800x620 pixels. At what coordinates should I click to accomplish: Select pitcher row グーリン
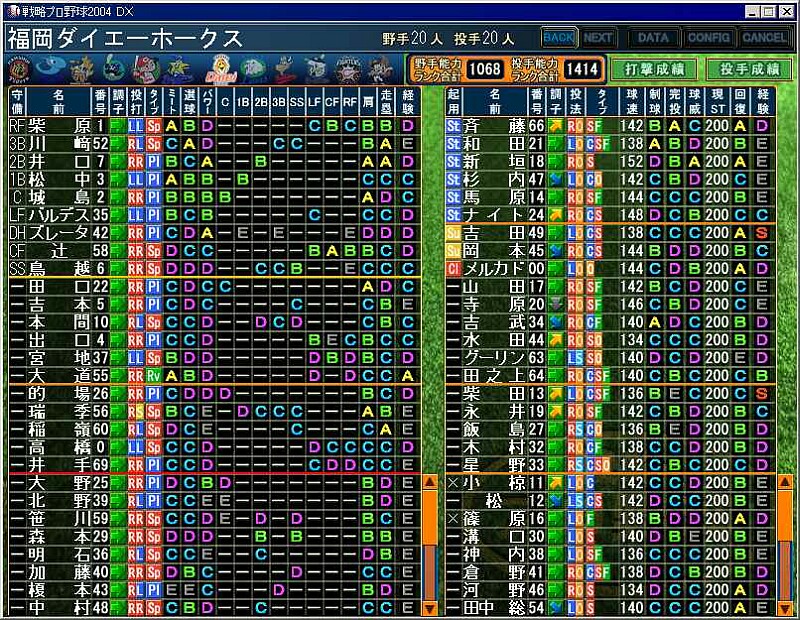tap(610, 358)
